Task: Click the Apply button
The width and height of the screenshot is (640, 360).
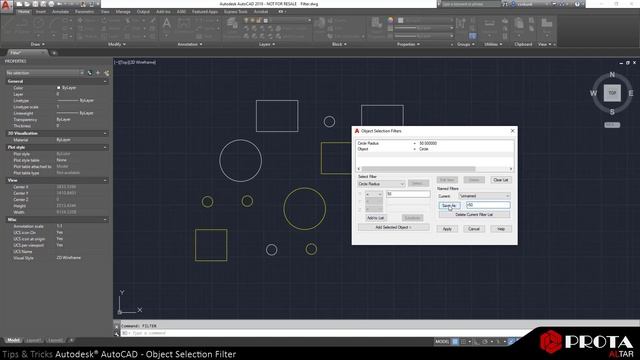Action: (447, 229)
